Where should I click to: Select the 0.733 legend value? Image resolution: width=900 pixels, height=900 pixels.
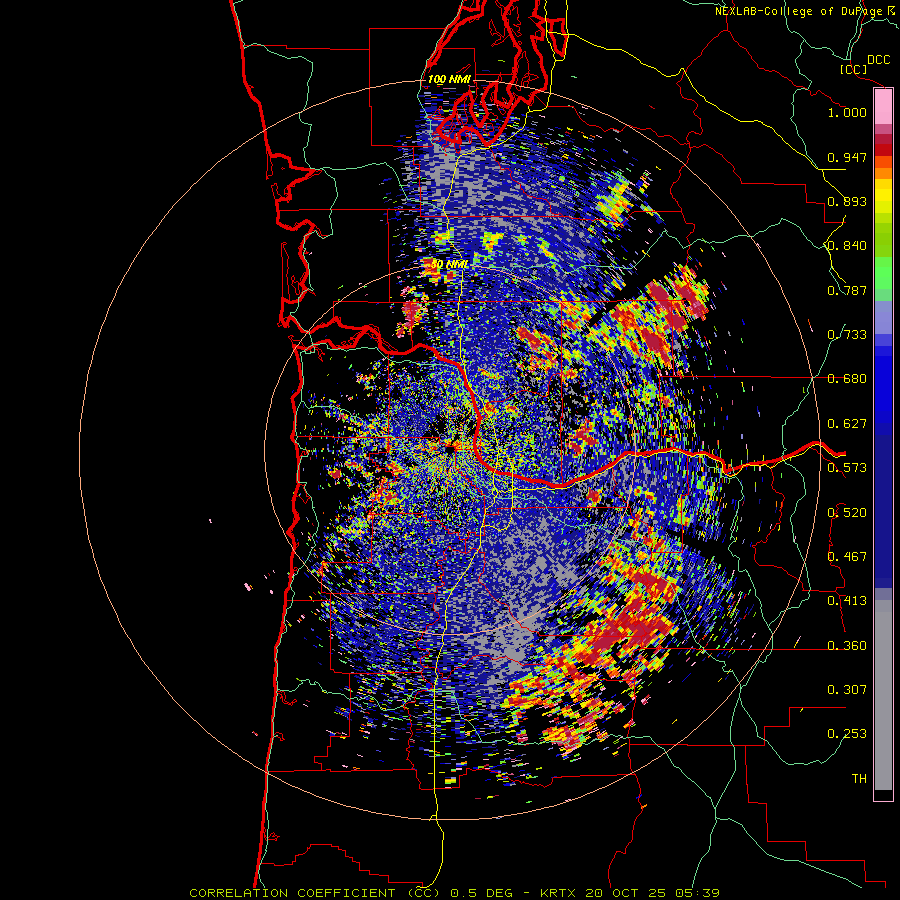[847, 335]
